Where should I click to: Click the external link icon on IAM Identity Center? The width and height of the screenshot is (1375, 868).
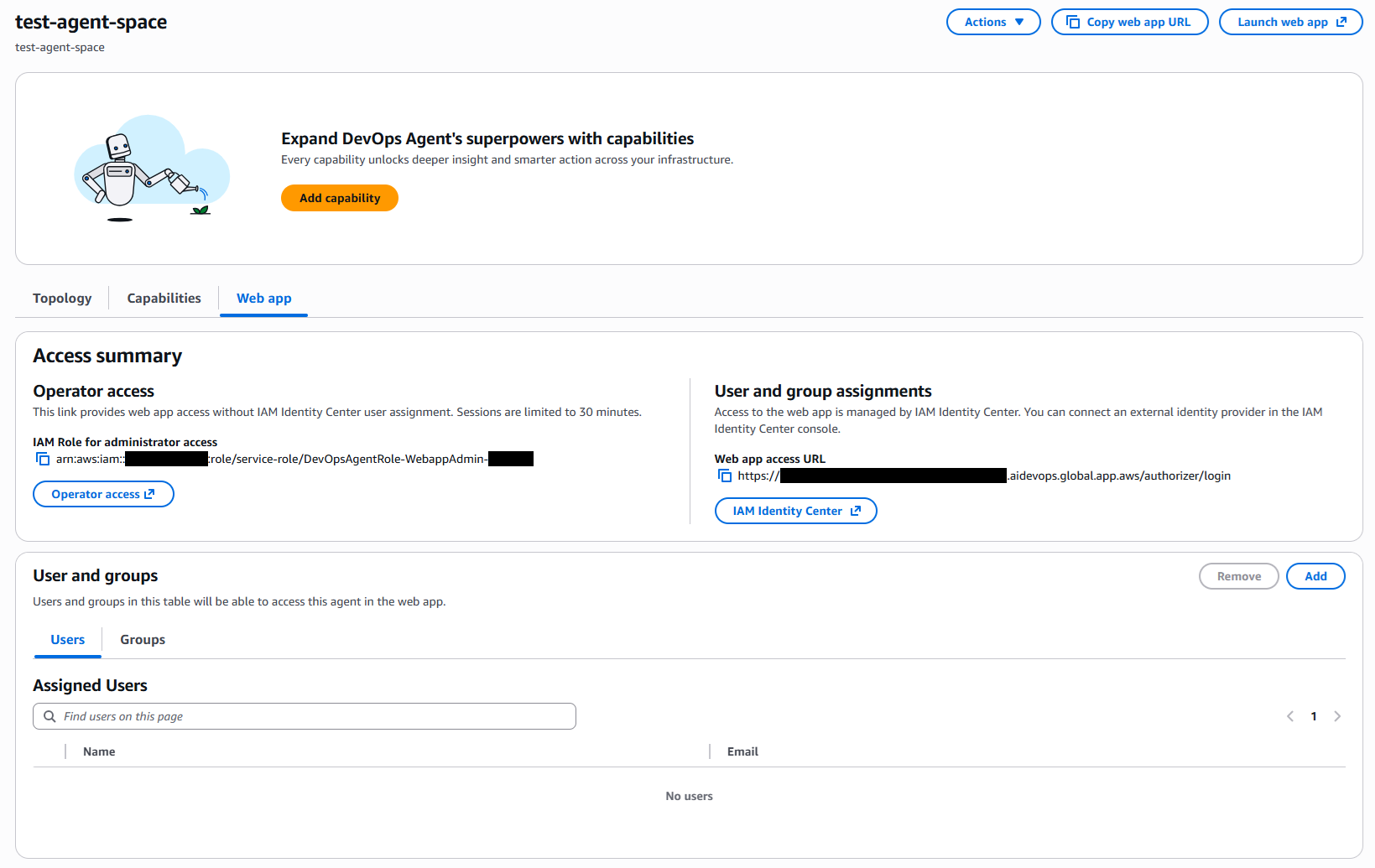pyautogui.click(x=856, y=510)
